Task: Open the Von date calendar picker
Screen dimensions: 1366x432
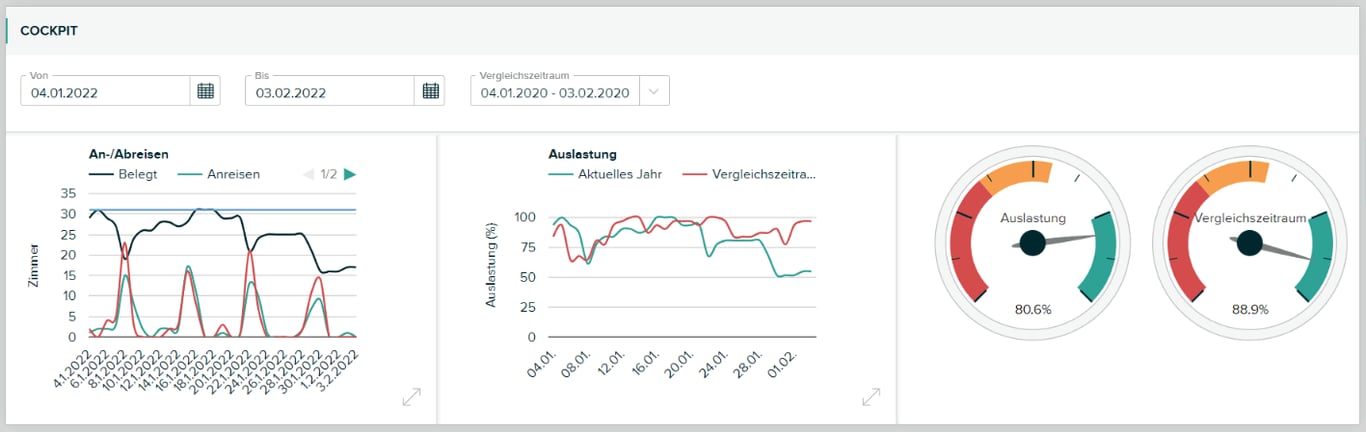Action: coord(205,91)
